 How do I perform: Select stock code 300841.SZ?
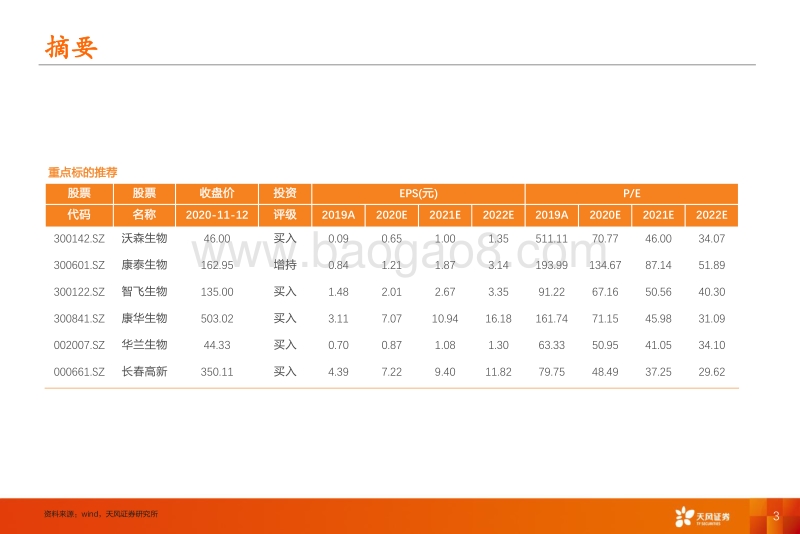[x=79, y=319]
